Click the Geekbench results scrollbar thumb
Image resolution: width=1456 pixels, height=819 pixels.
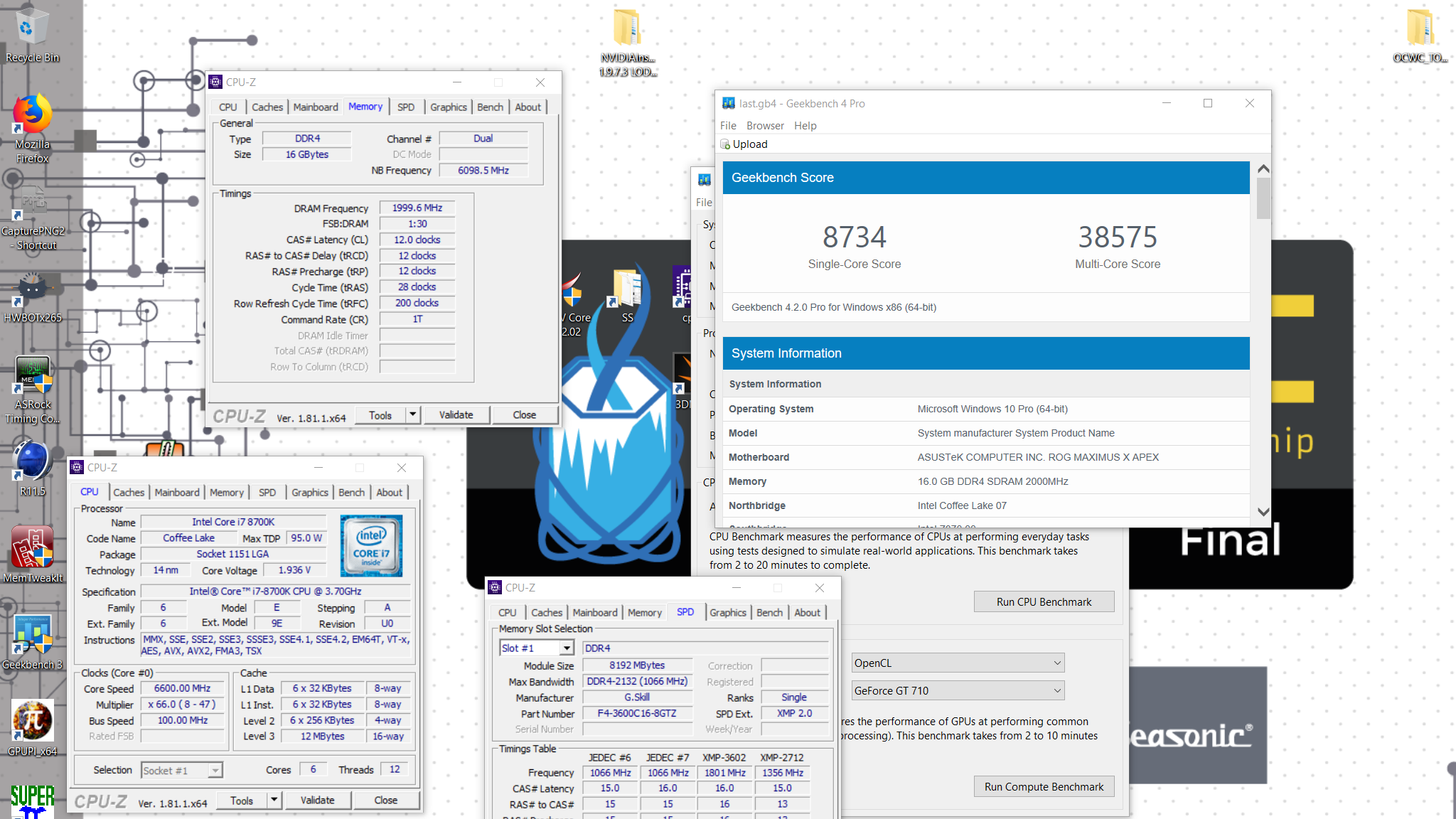[x=1263, y=198]
